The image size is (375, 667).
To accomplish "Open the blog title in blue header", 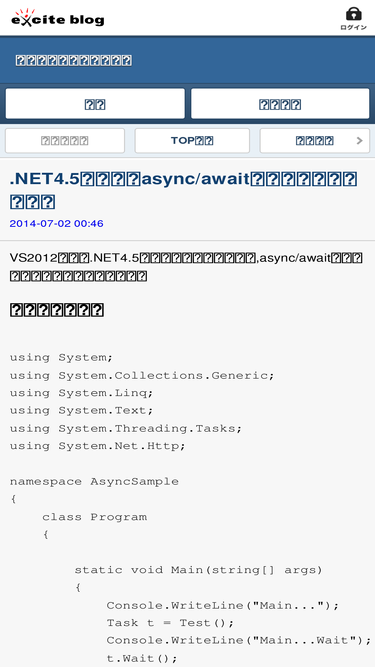I will click(x=74, y=60).
